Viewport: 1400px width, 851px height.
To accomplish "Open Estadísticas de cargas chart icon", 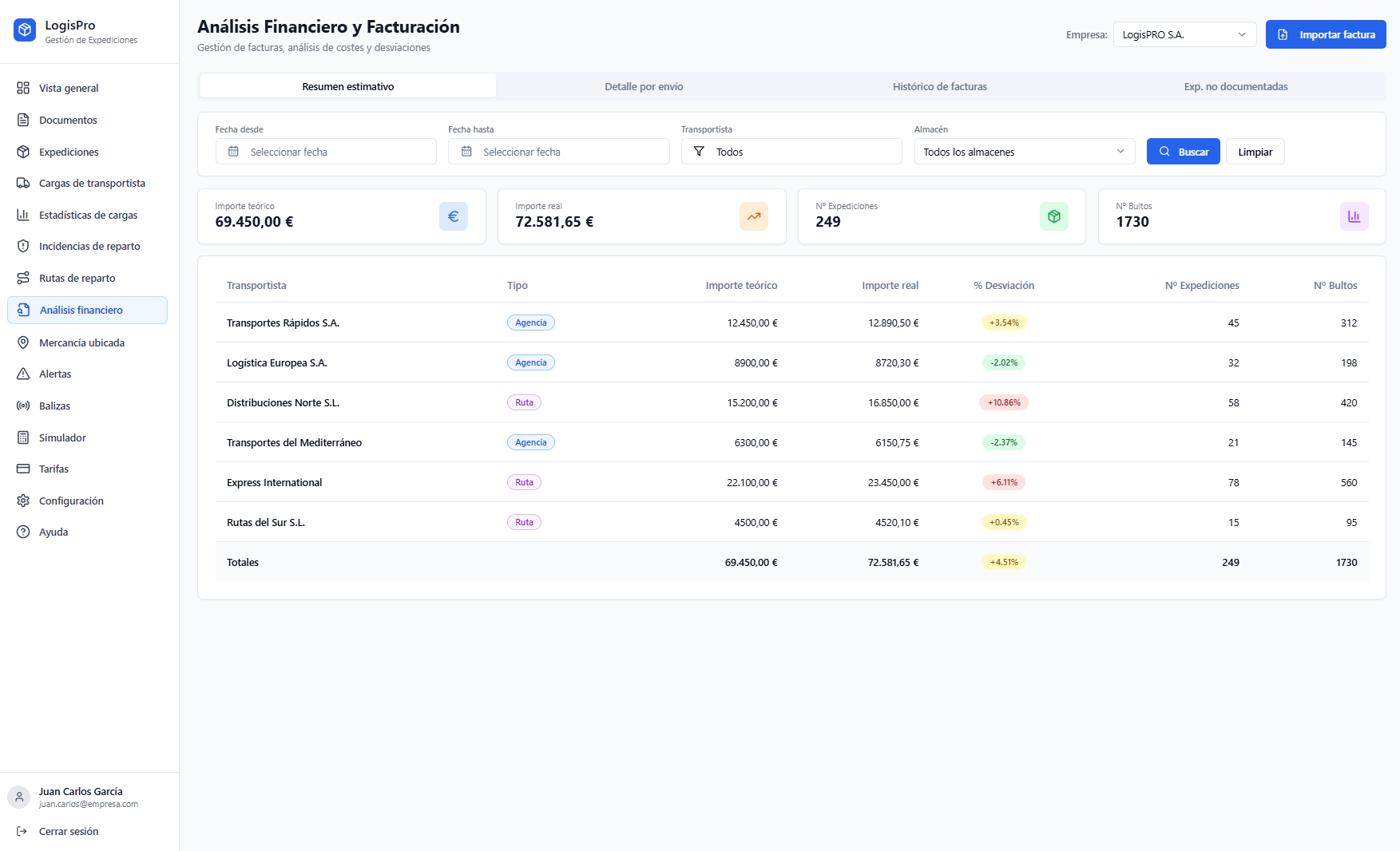I will click(24, 215).
